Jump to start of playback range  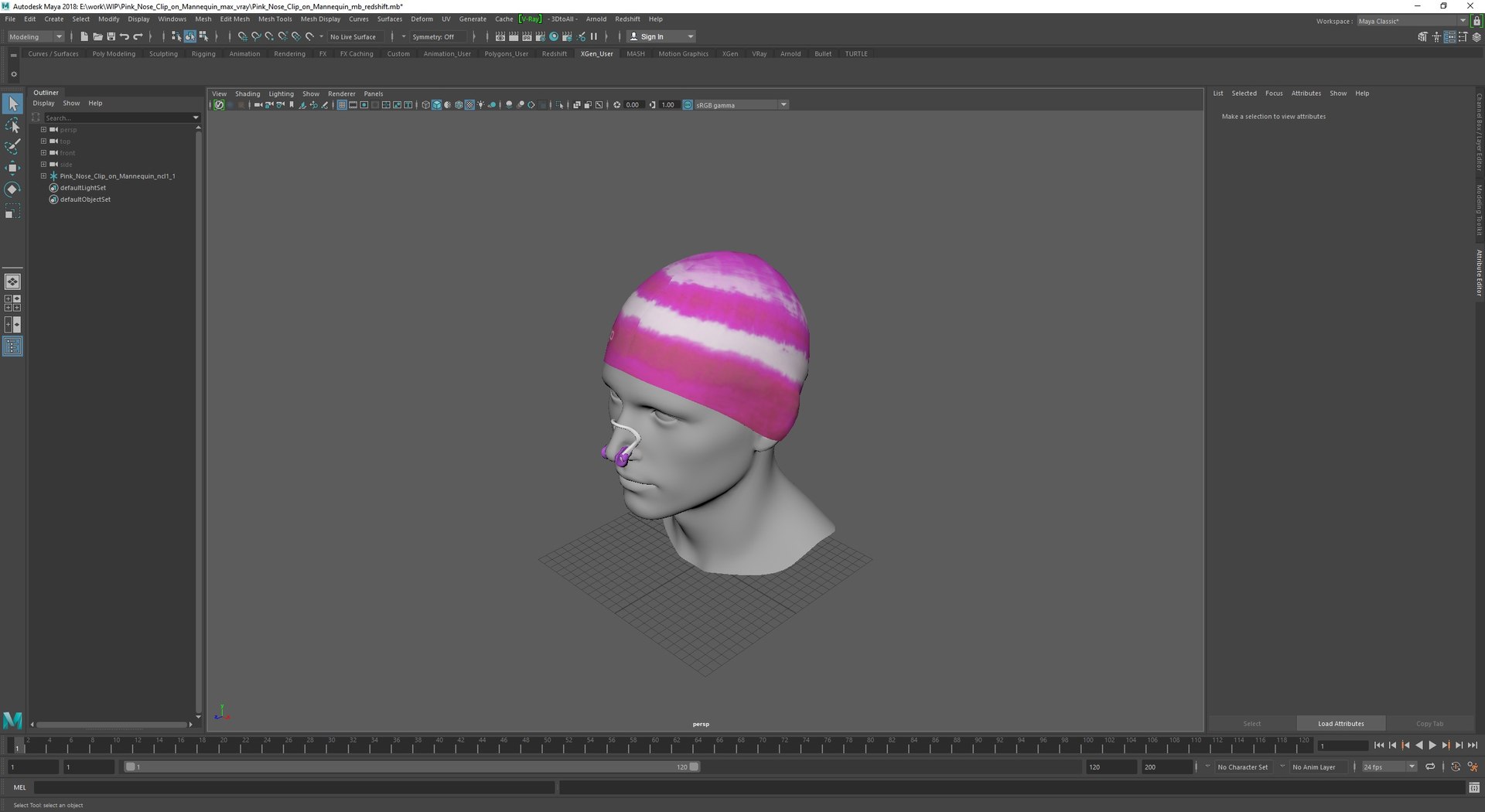coord(1379,745)
